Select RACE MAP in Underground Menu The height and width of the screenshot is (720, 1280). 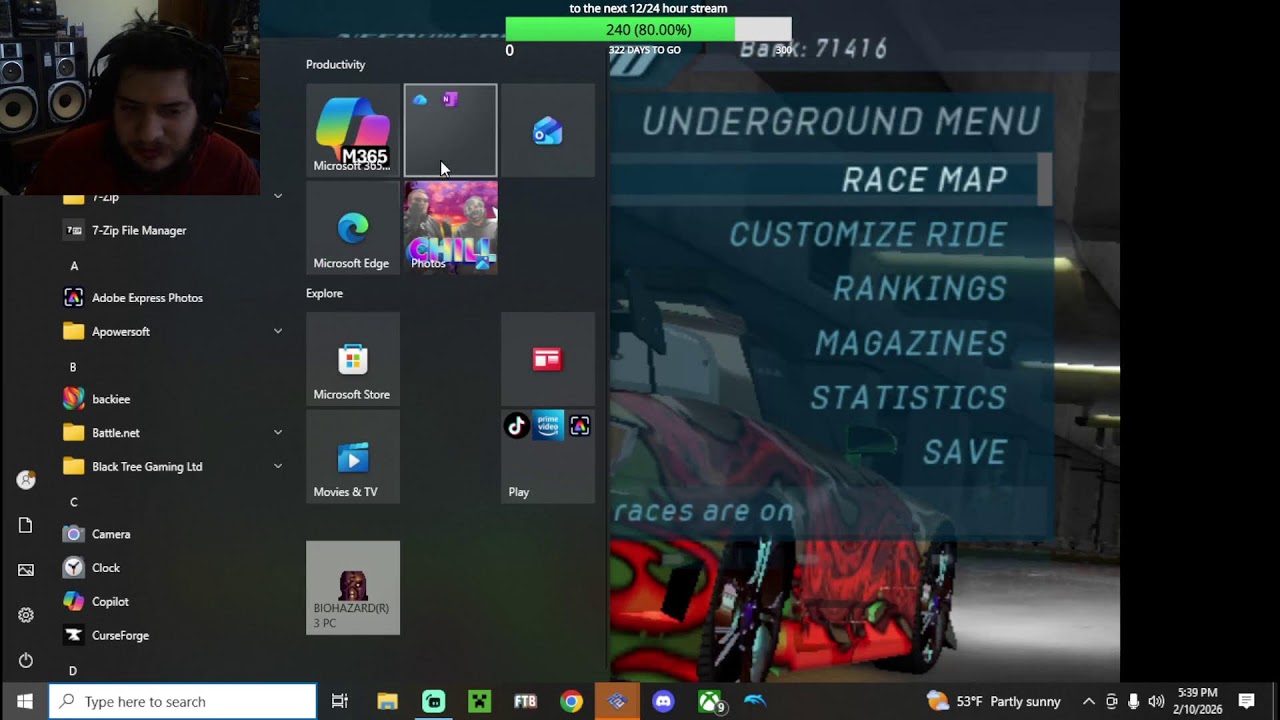click(x=924, y=180)
